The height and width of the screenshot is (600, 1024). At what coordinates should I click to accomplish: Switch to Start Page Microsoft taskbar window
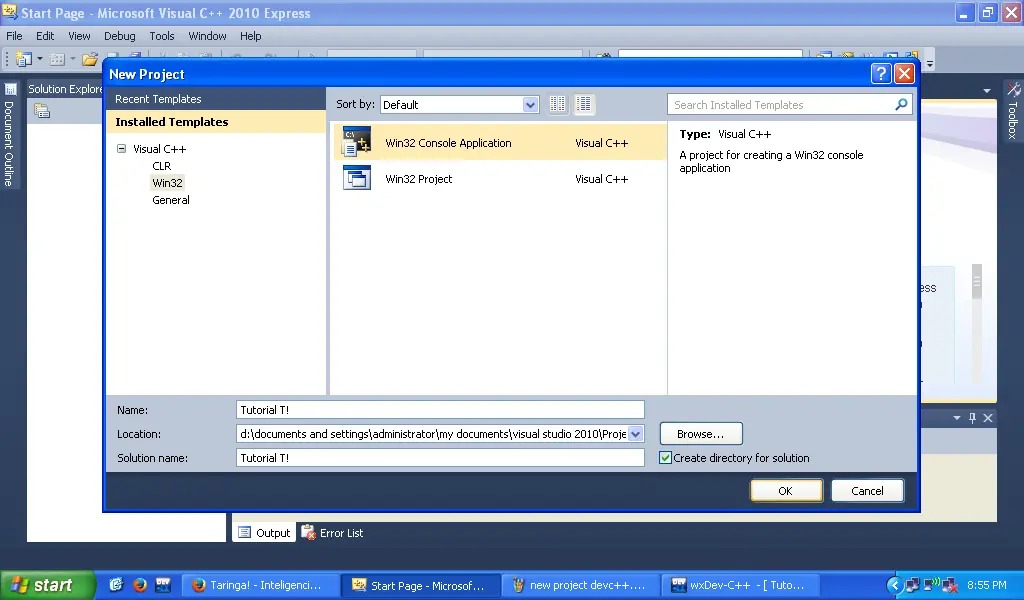[x=421, y=585]
